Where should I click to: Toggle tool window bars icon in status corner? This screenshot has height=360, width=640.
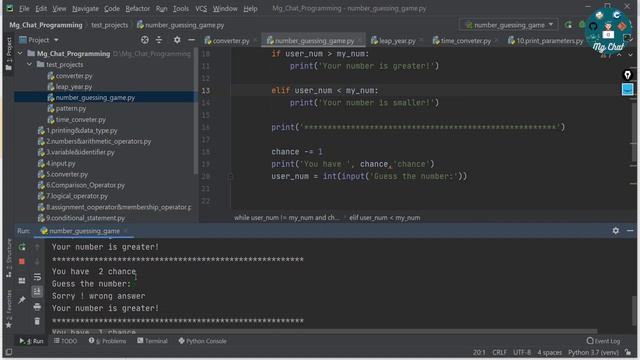click(9, 352)
